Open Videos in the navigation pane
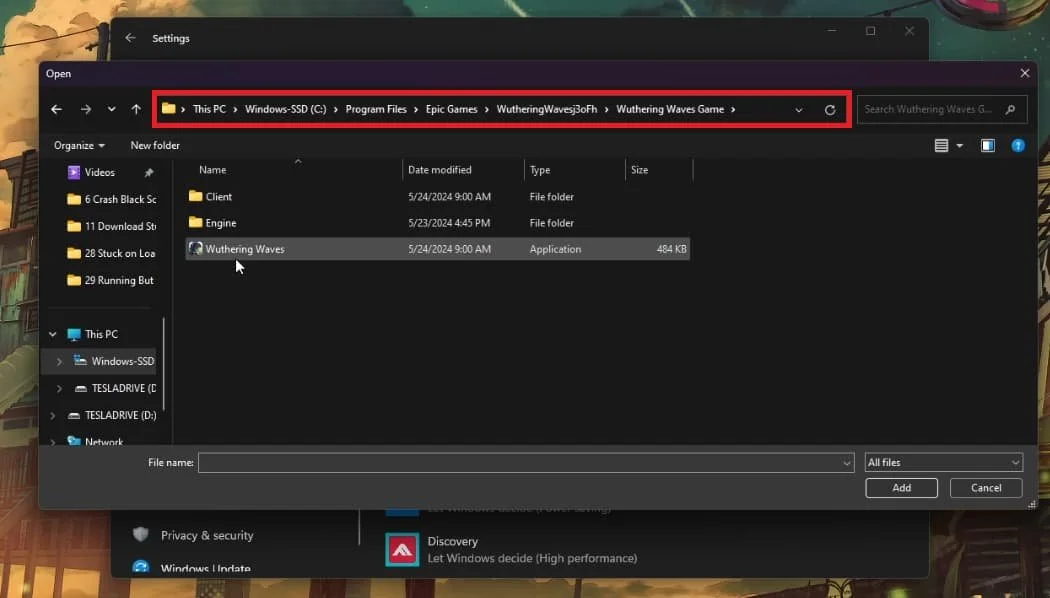Image resolution: width=1050 pixels, height=598 pixels. [x=100, y=173]
